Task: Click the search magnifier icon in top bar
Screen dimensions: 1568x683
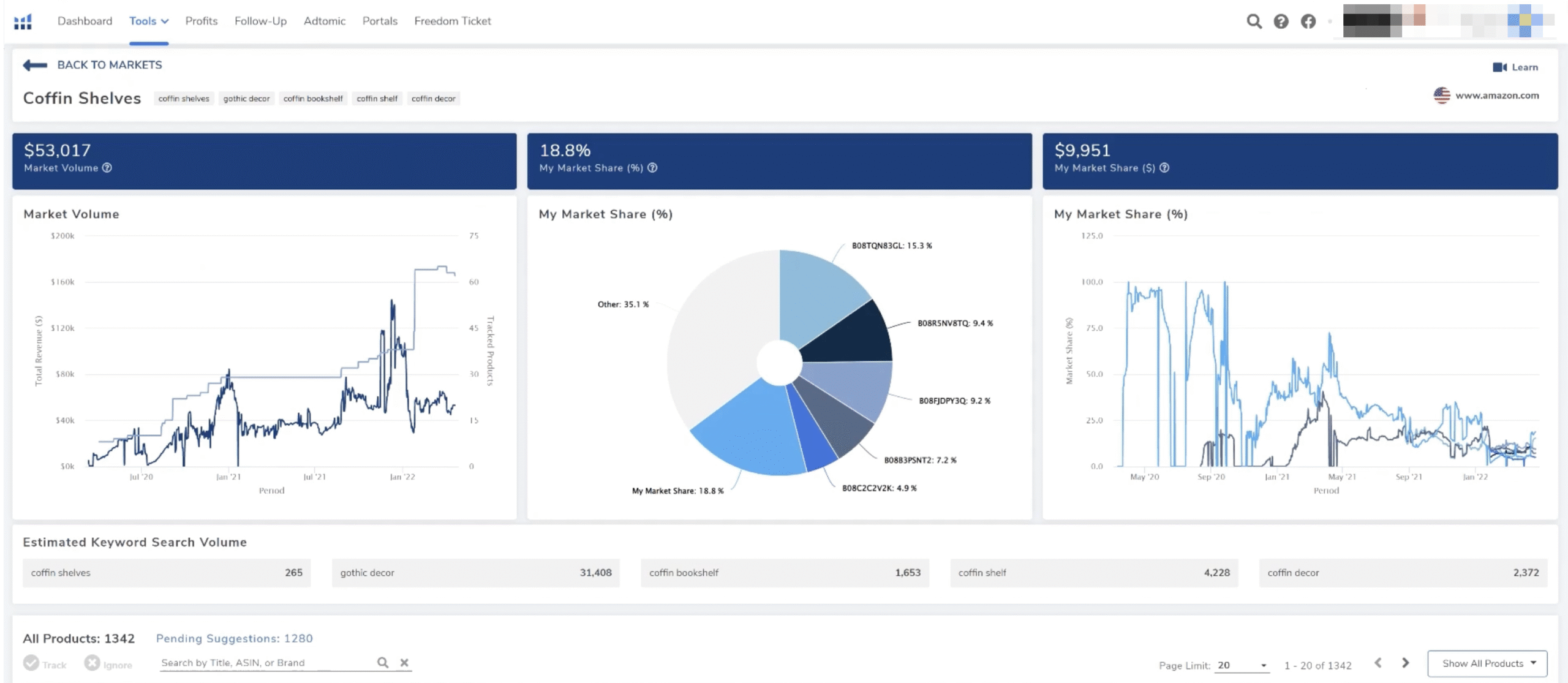Action: tap(1254, 21)
